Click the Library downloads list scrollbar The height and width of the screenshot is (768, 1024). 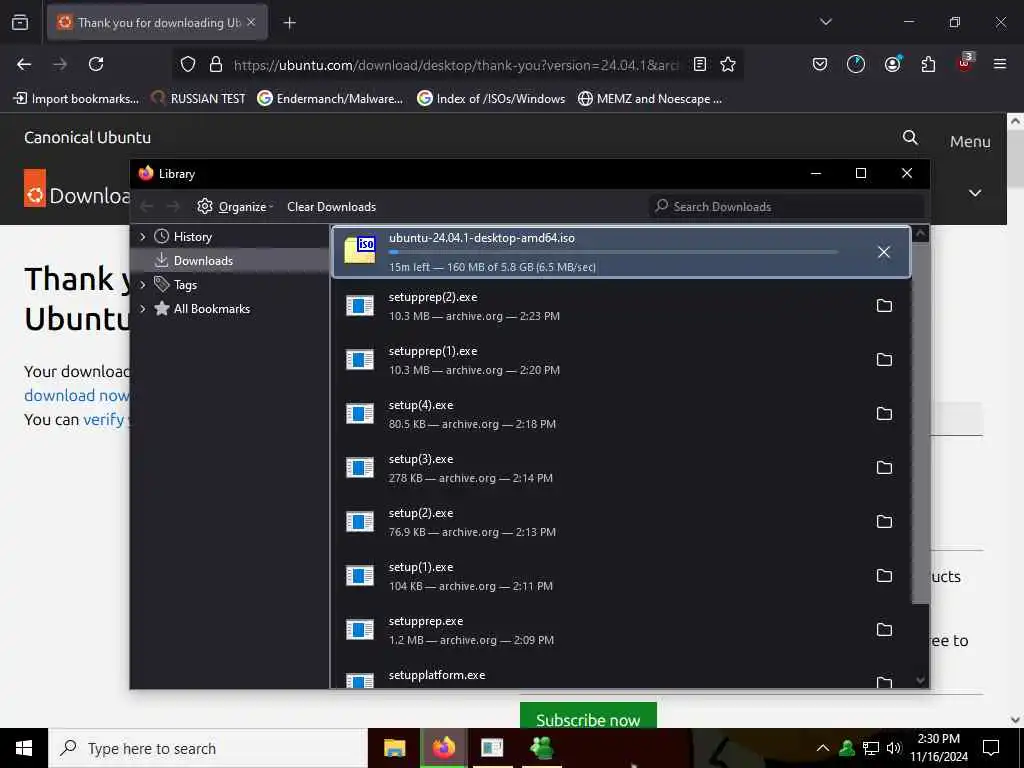click(x=920, y=423)
